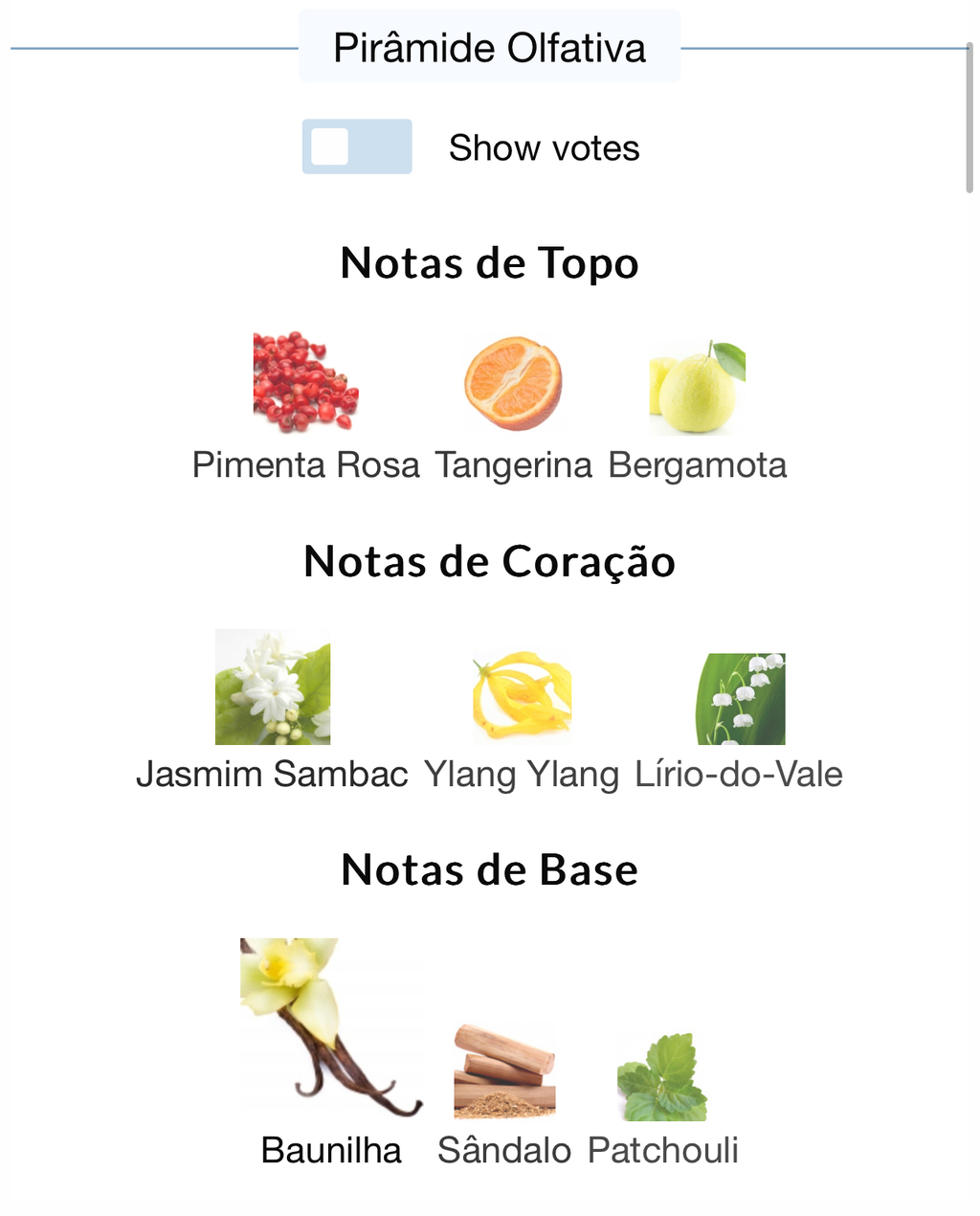Click the yellow Ylang Ylang flower image

click(x=522, y=695)
